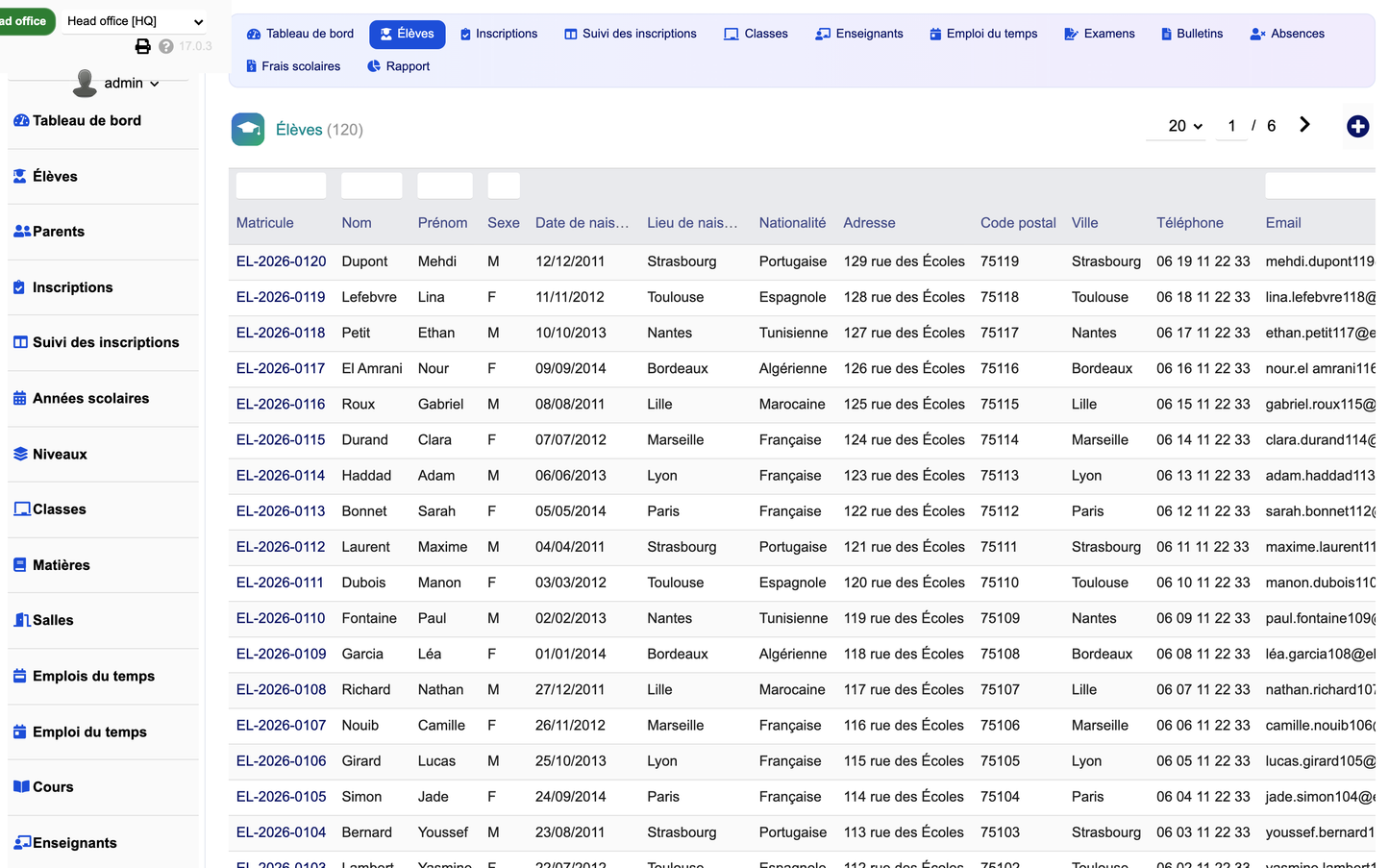Switch to the Tableau de bord top tab
1389x868 pixels.
pos(300,34)
